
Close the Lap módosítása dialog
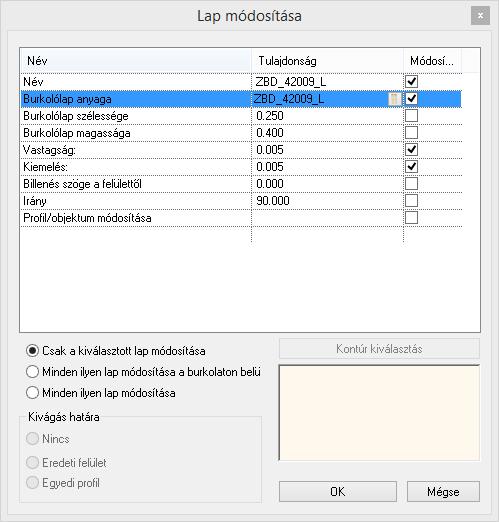[480, 16]
